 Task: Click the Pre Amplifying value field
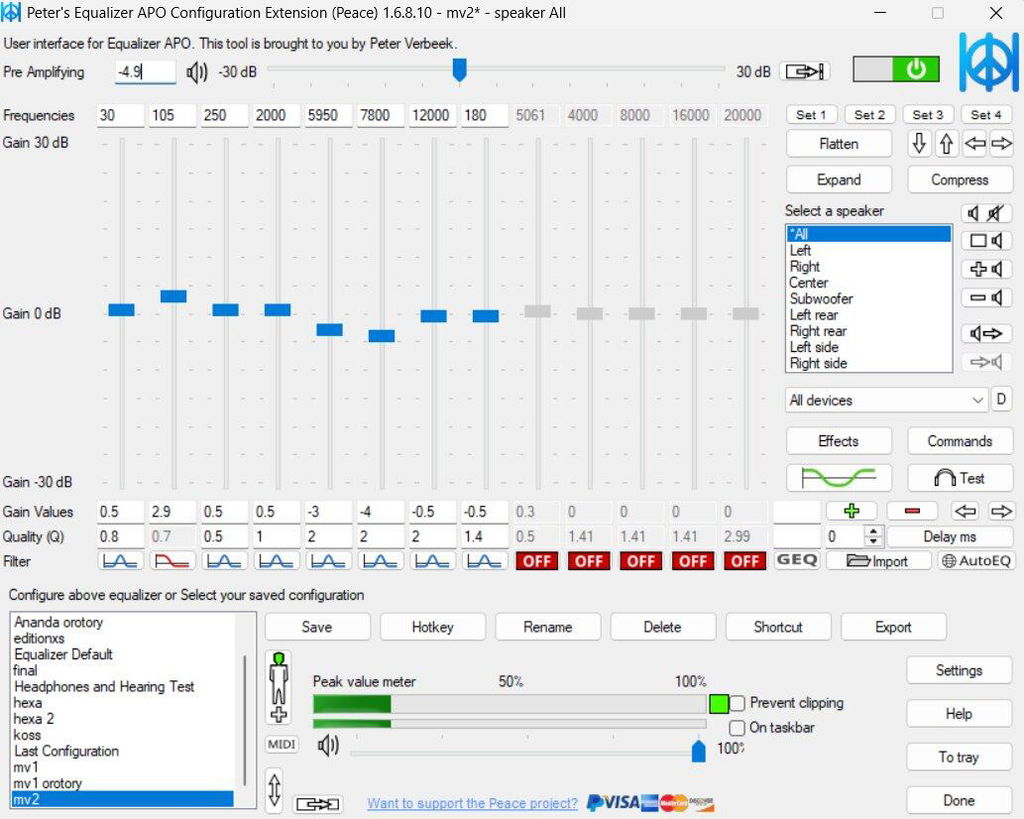pos(145,72)
